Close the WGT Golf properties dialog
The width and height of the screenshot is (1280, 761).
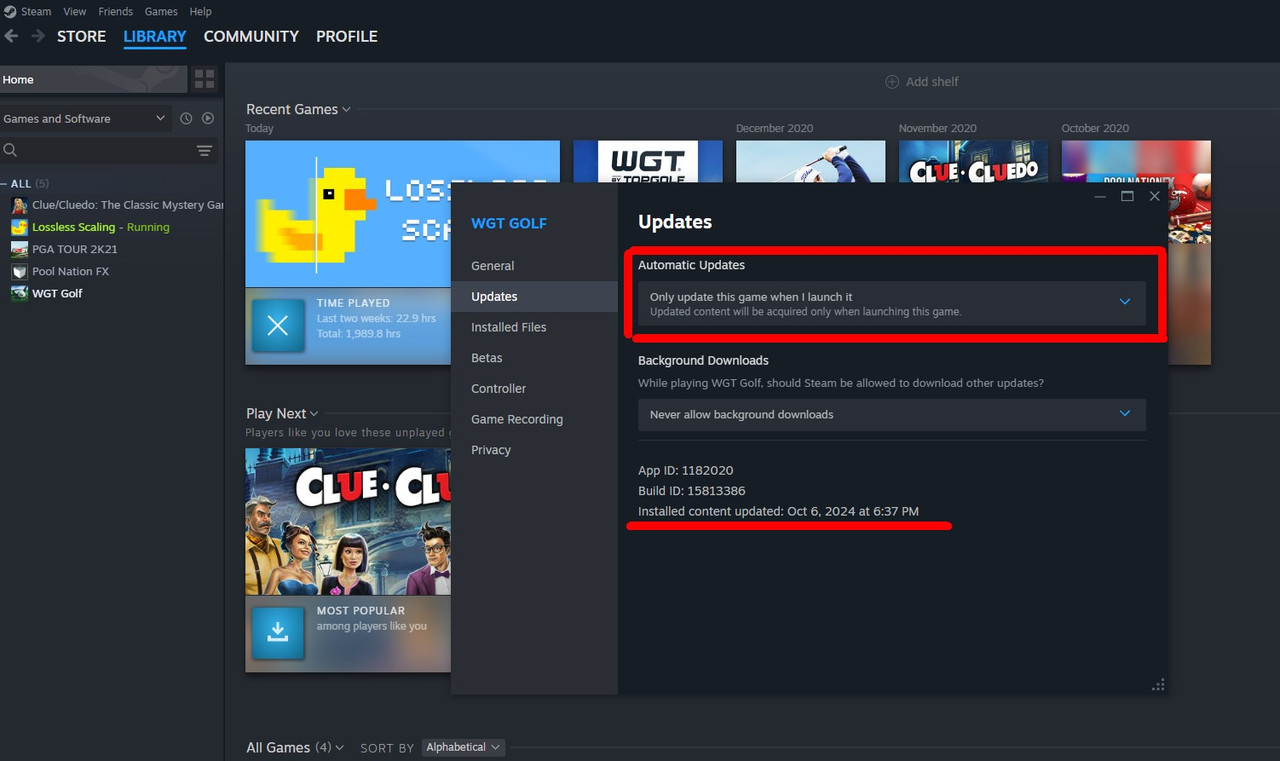coord(1154,197)
